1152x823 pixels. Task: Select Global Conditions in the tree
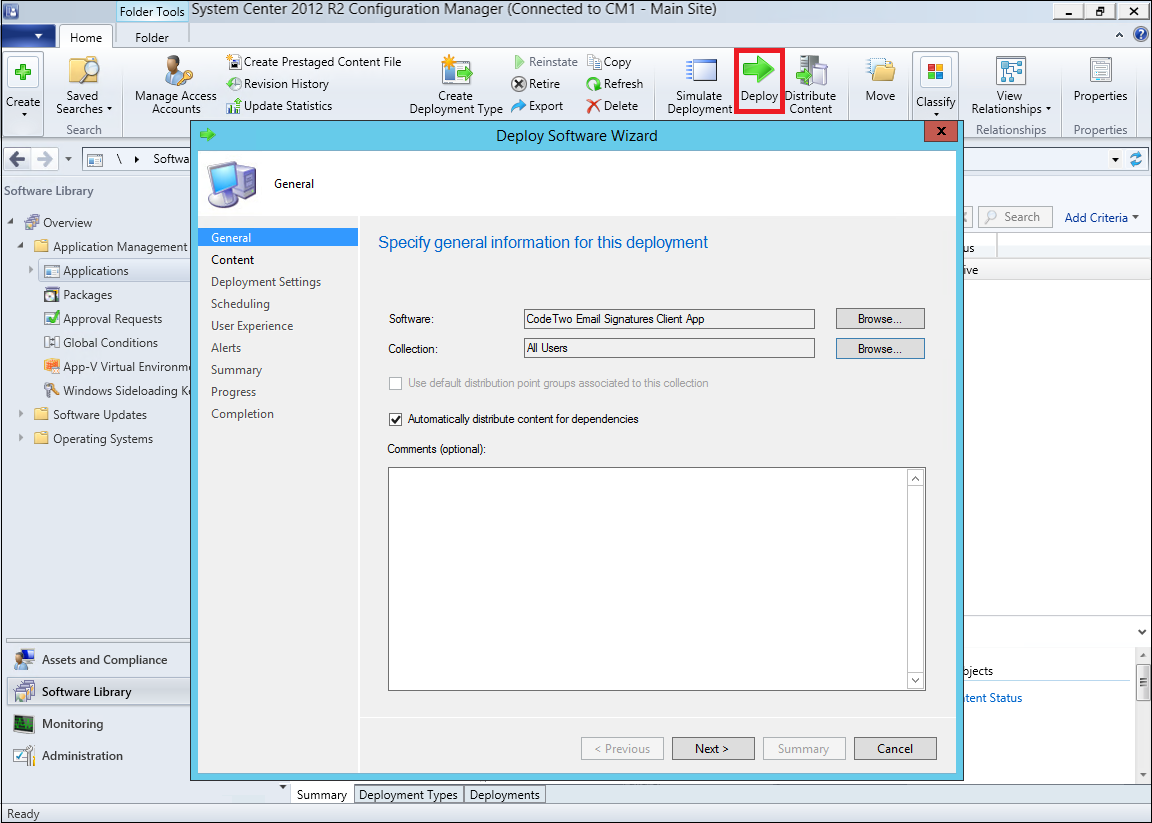pyautogui.click(x=110, y=342)
